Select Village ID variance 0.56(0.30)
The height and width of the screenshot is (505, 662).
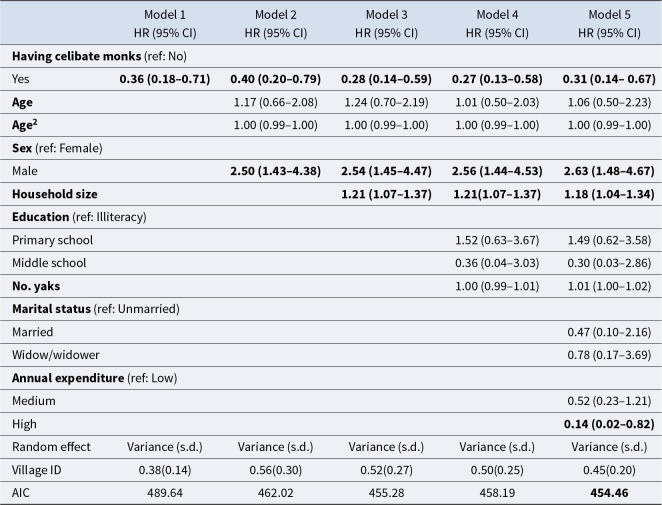276,470
